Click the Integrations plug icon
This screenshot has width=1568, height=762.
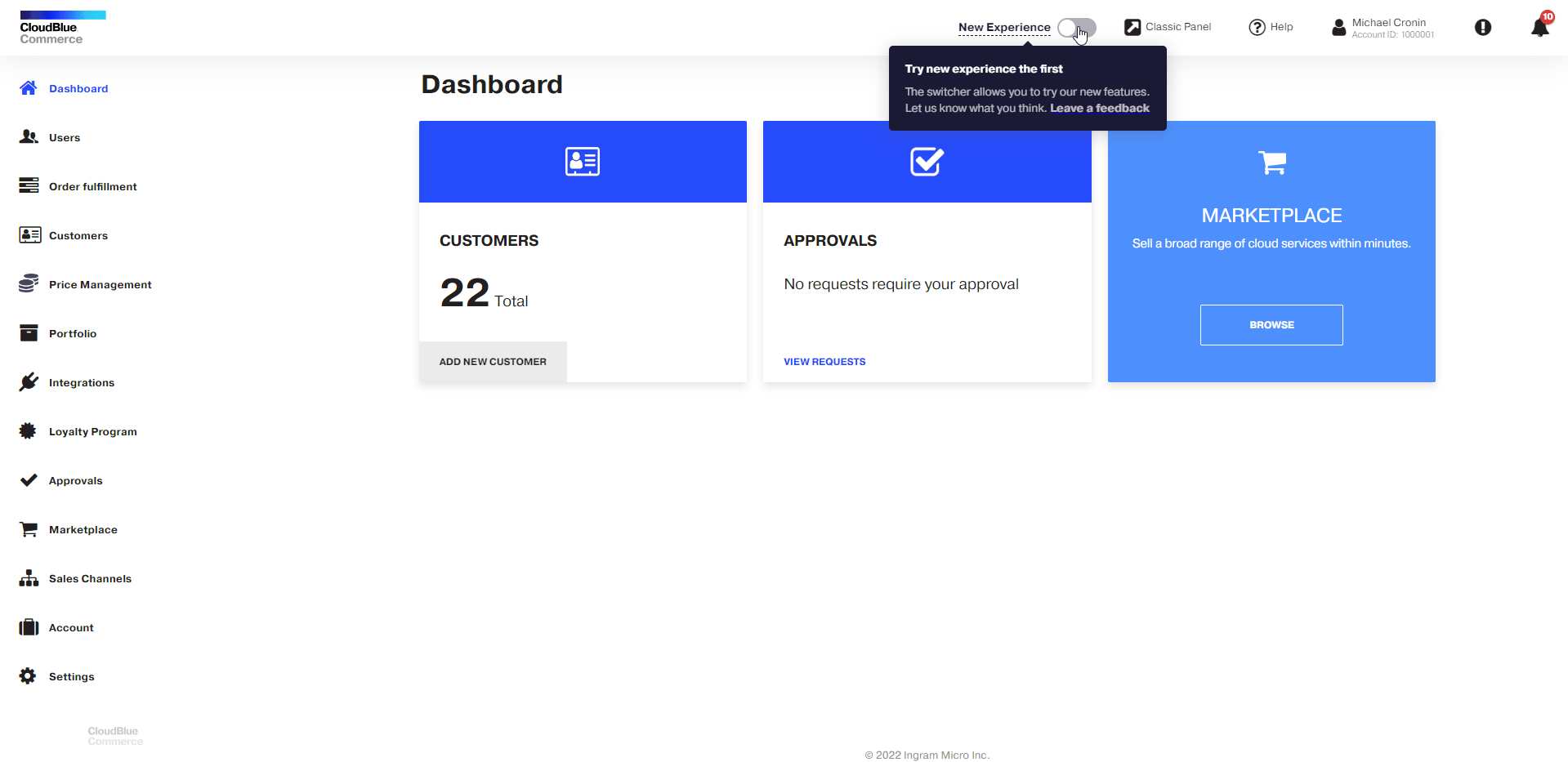(x=29, y=381)
